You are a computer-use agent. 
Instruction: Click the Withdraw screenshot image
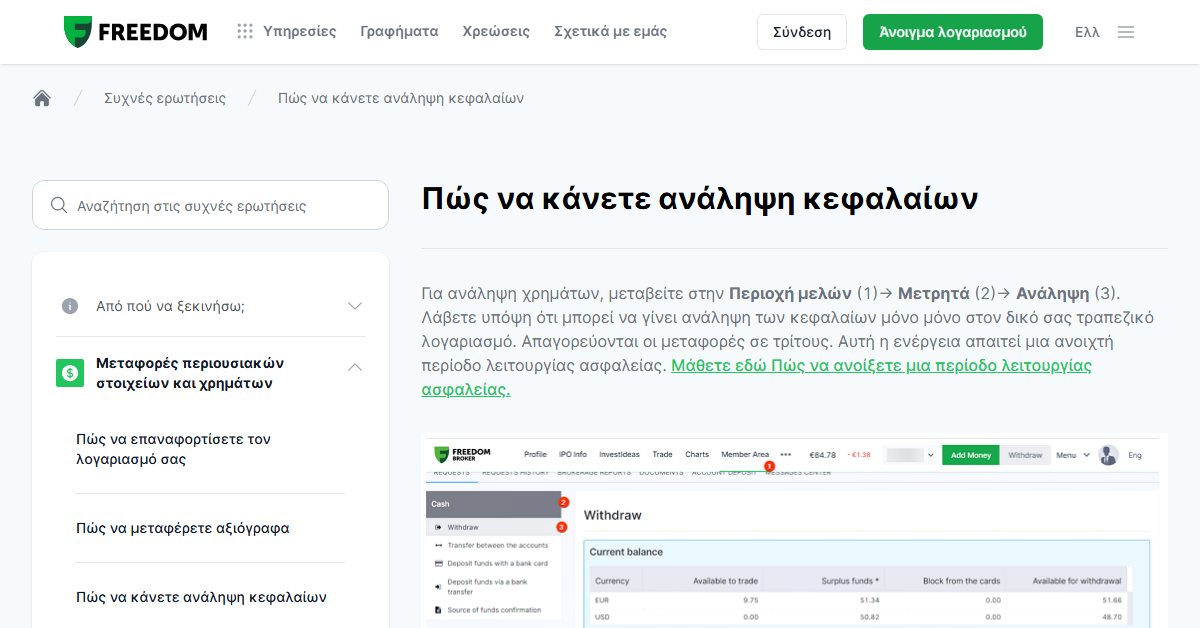[795, 531]
